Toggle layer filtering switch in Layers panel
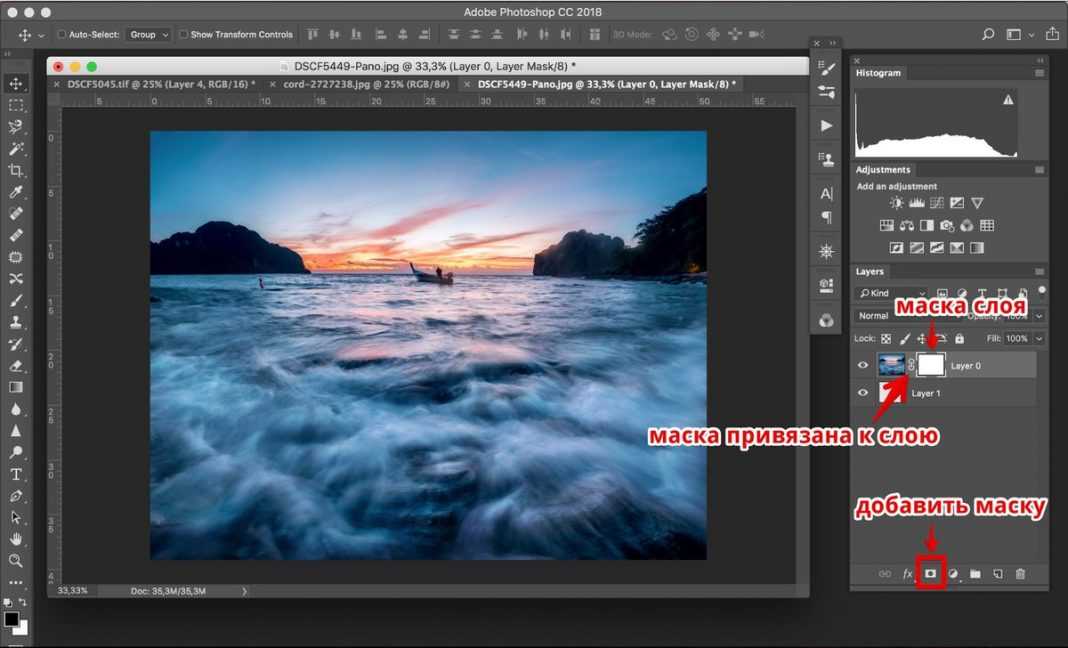This screenshot has width=1068, height=648. tap(1041, 290)
